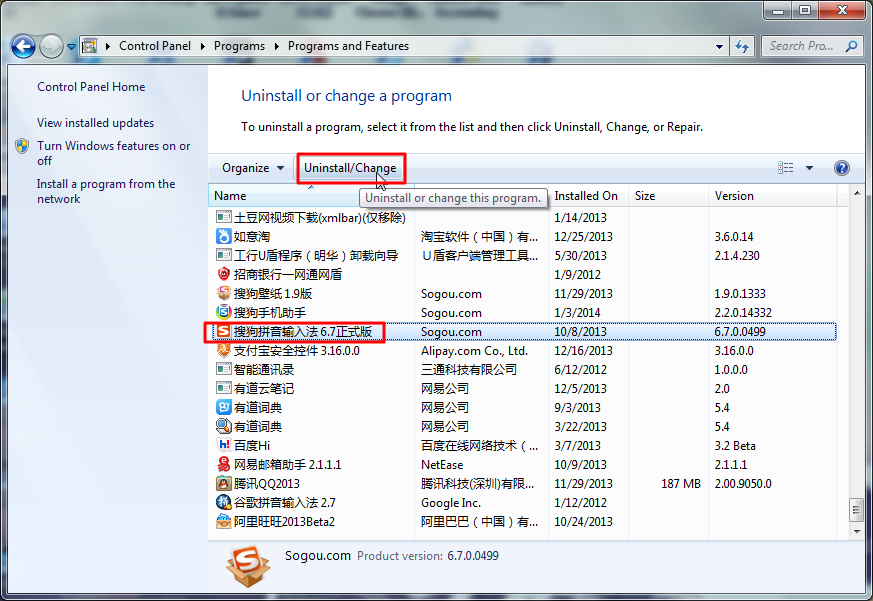Click the blue help question icon
Screen dimensions: 873x601
point(842,168)
